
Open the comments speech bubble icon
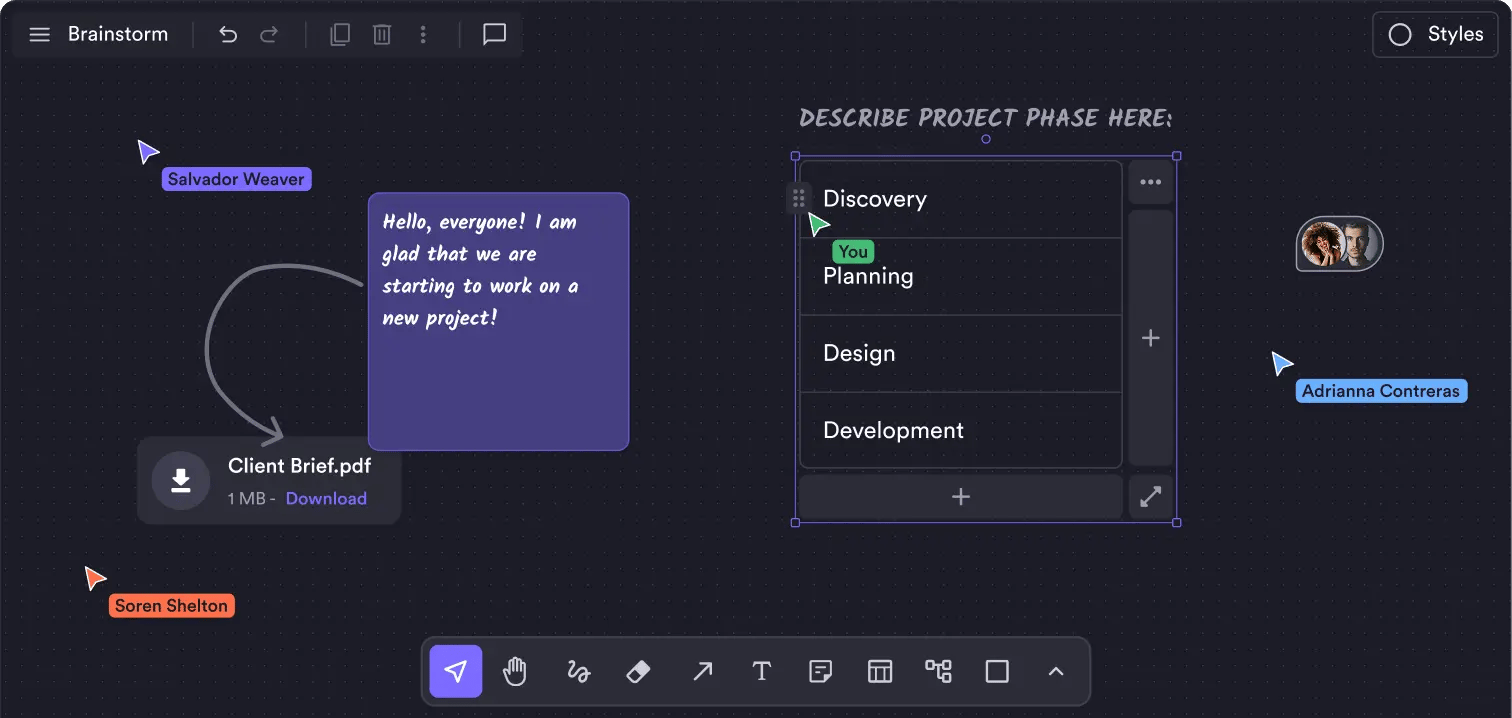(494, 35)
